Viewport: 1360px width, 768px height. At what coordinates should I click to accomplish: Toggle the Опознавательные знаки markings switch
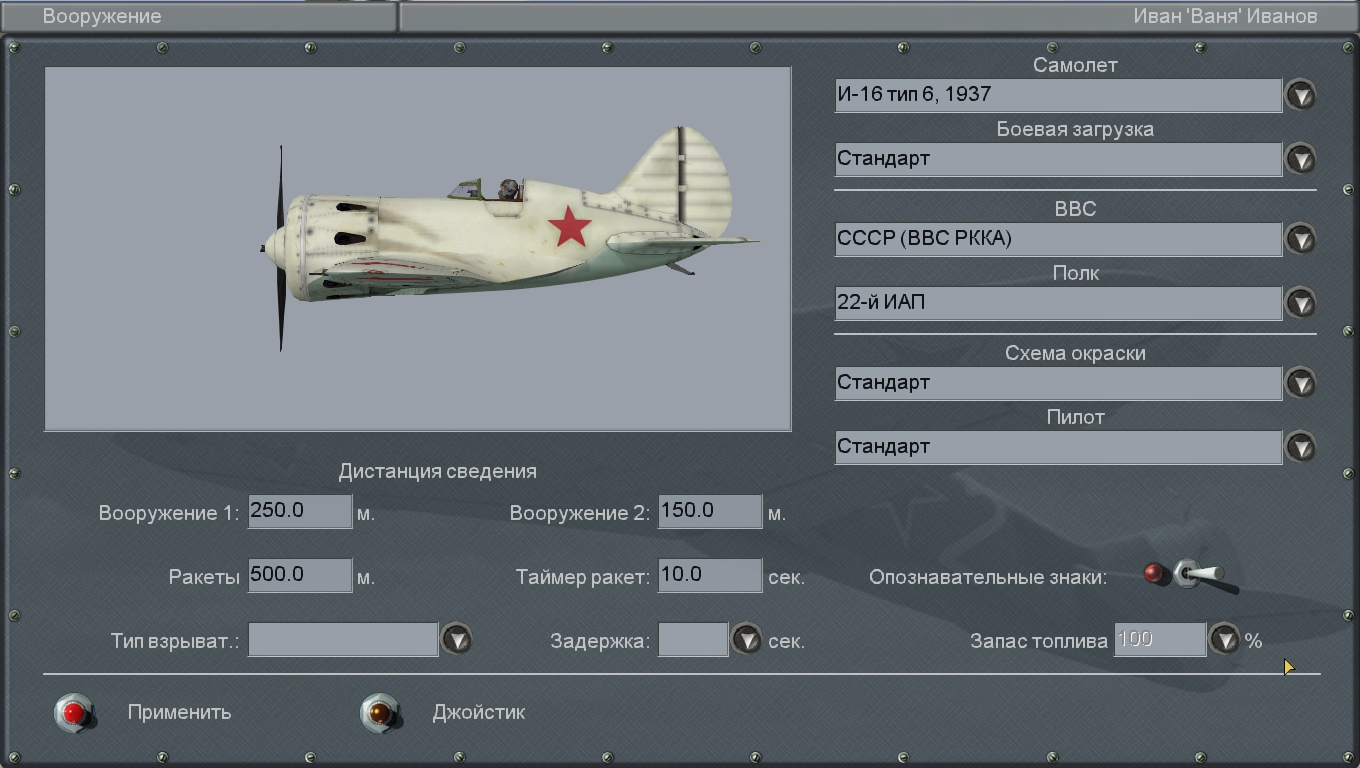1192,575
